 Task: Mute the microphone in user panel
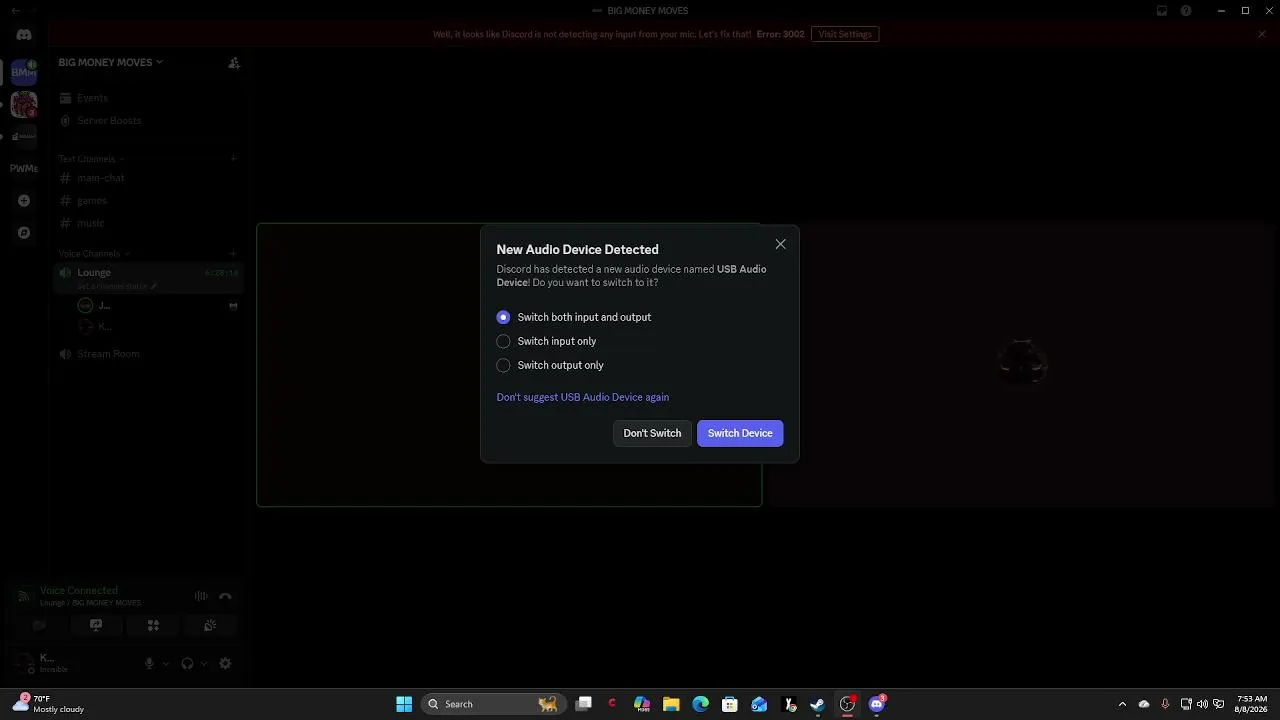click(150, 663)
